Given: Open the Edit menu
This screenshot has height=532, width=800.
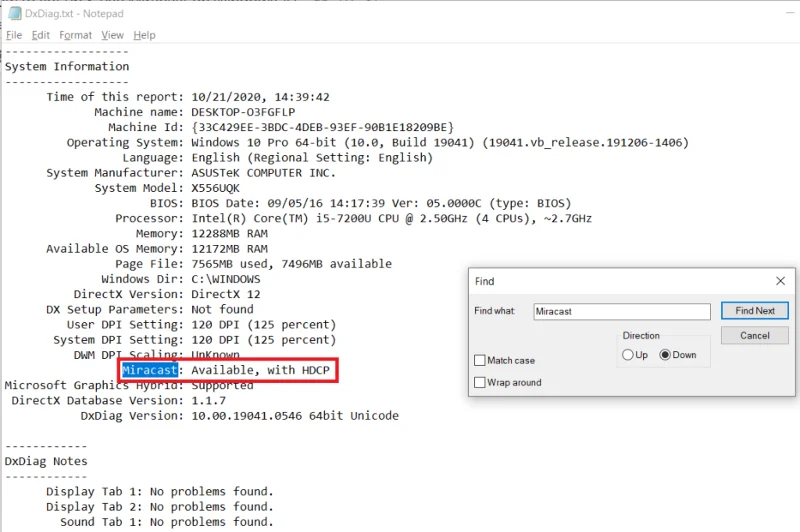Looking at the screenshot, I should [x=40, y=35].
